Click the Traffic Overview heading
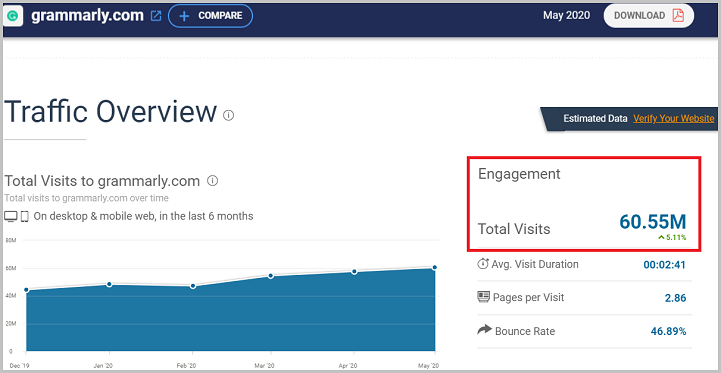This screenshot has height=373, width=721. [x=110, y=111]
